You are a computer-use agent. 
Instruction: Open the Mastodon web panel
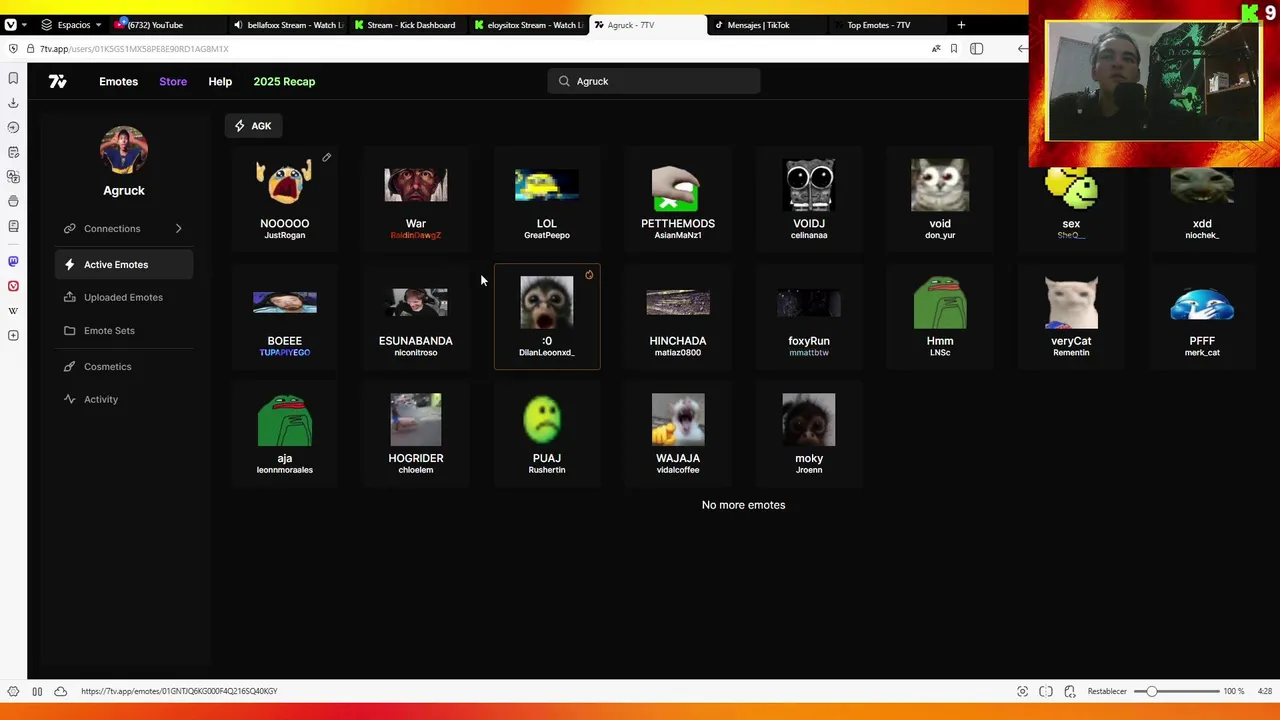pos(13,261)
